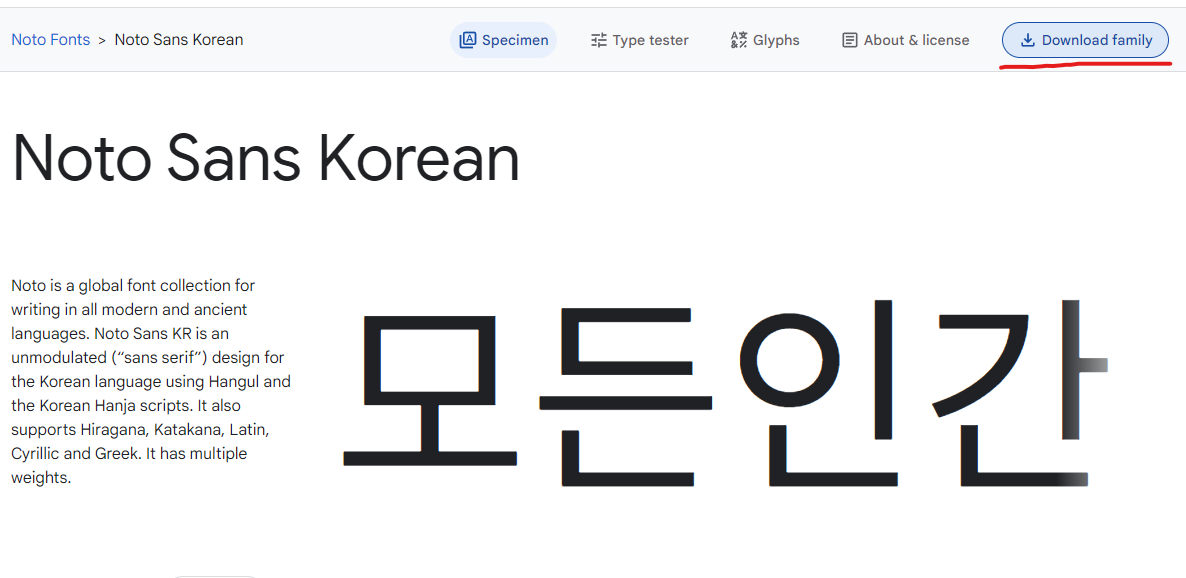Screen dimensions: 1186x578
Task: Open the Glyphs tab
Action: 765,40
